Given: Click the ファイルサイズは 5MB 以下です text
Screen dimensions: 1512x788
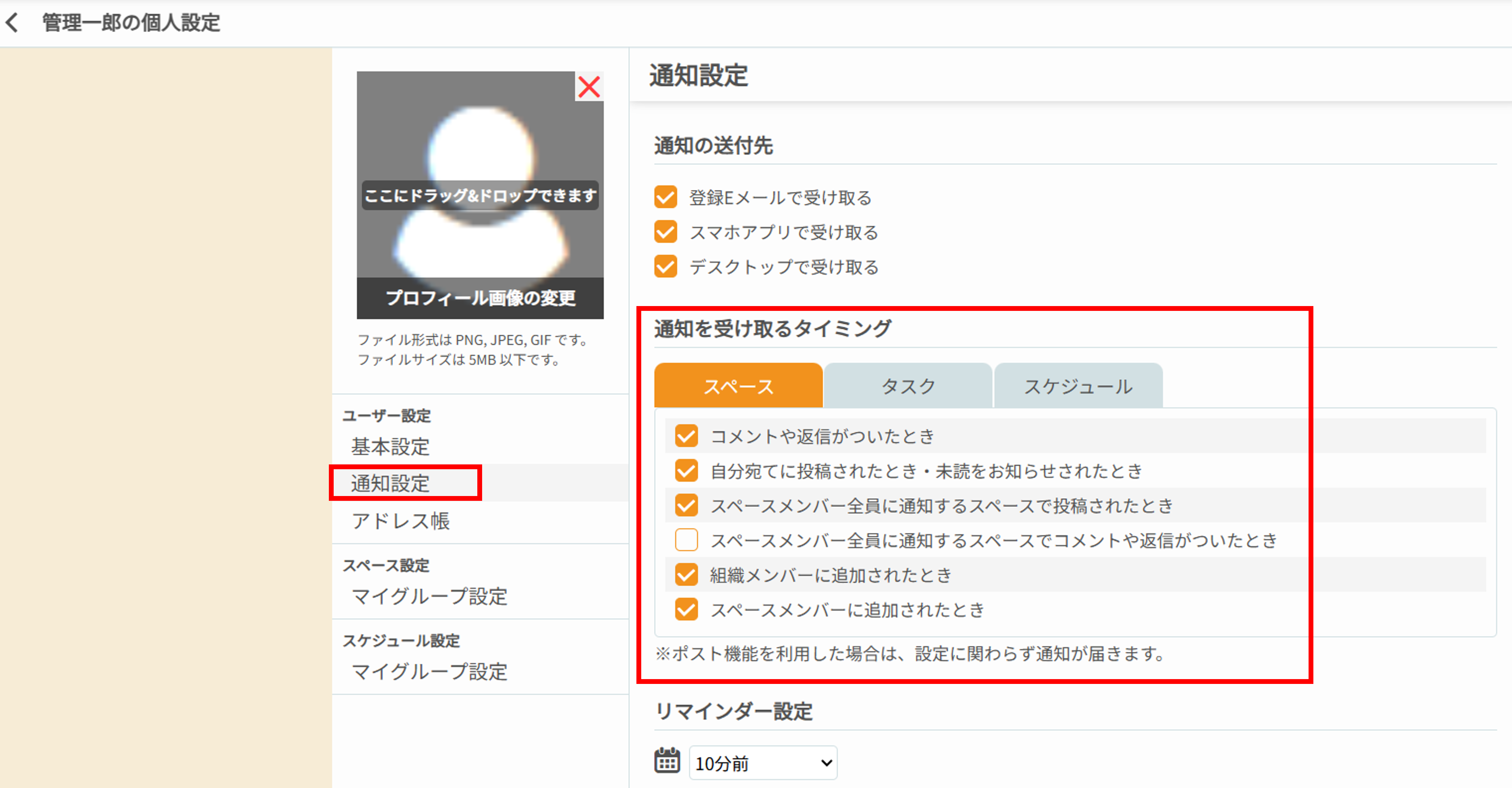Looking at the screenshot, I should 458,360.
